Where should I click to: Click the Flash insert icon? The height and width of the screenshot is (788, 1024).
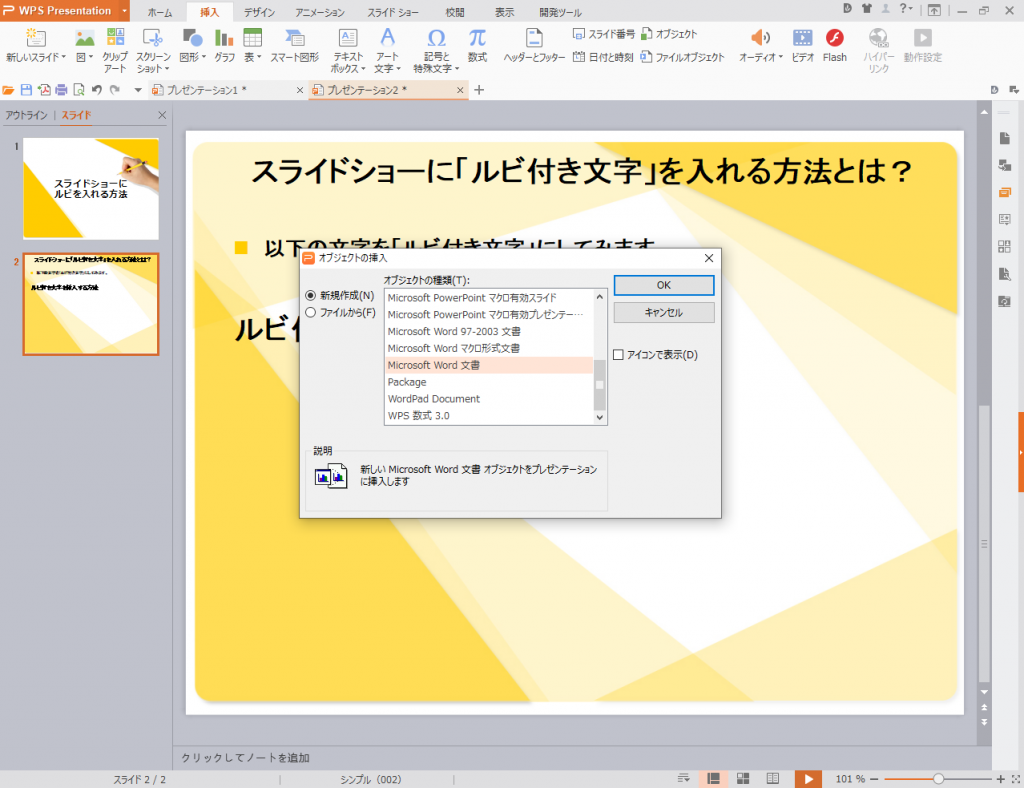pos(834,39)
